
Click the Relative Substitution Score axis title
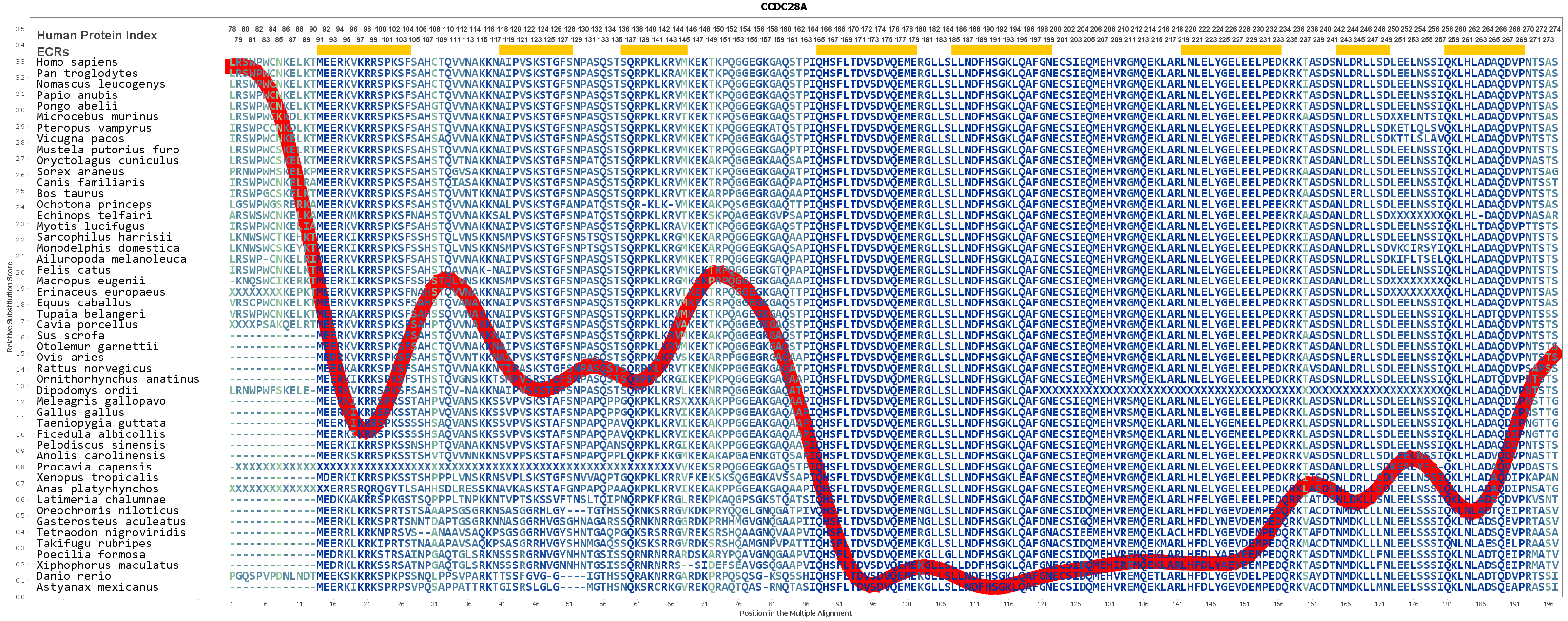10,307
